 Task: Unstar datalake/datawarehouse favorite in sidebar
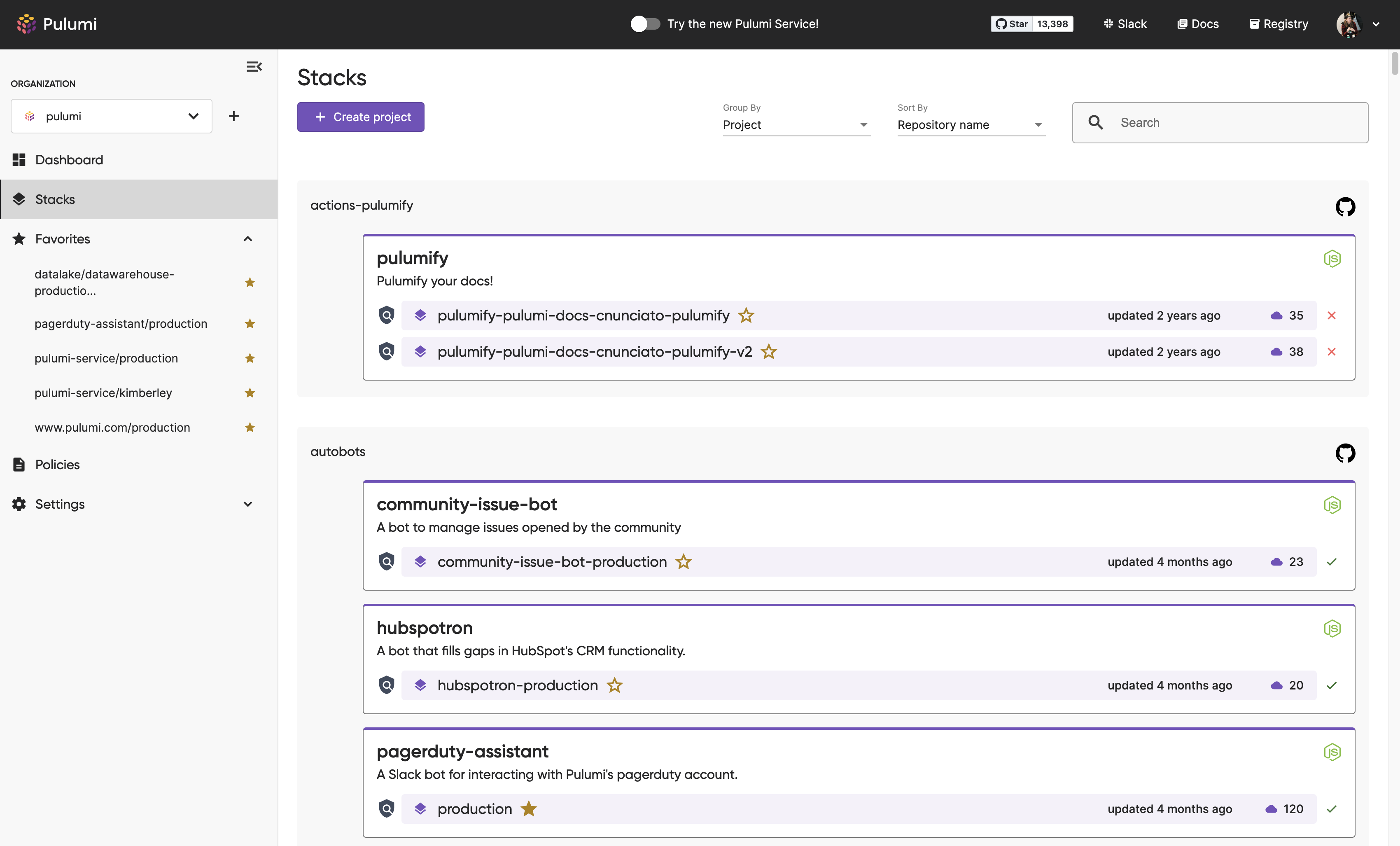coord(250,283)
